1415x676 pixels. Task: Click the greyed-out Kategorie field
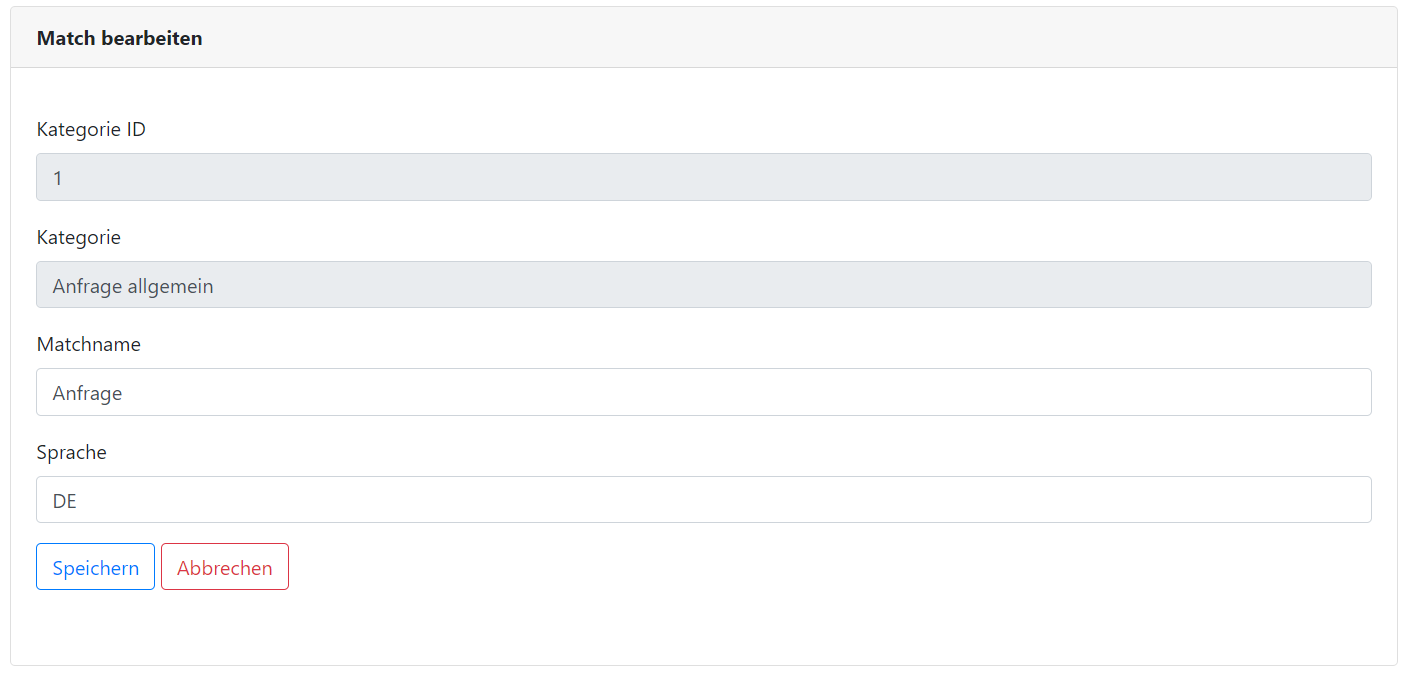click(703, 285)
